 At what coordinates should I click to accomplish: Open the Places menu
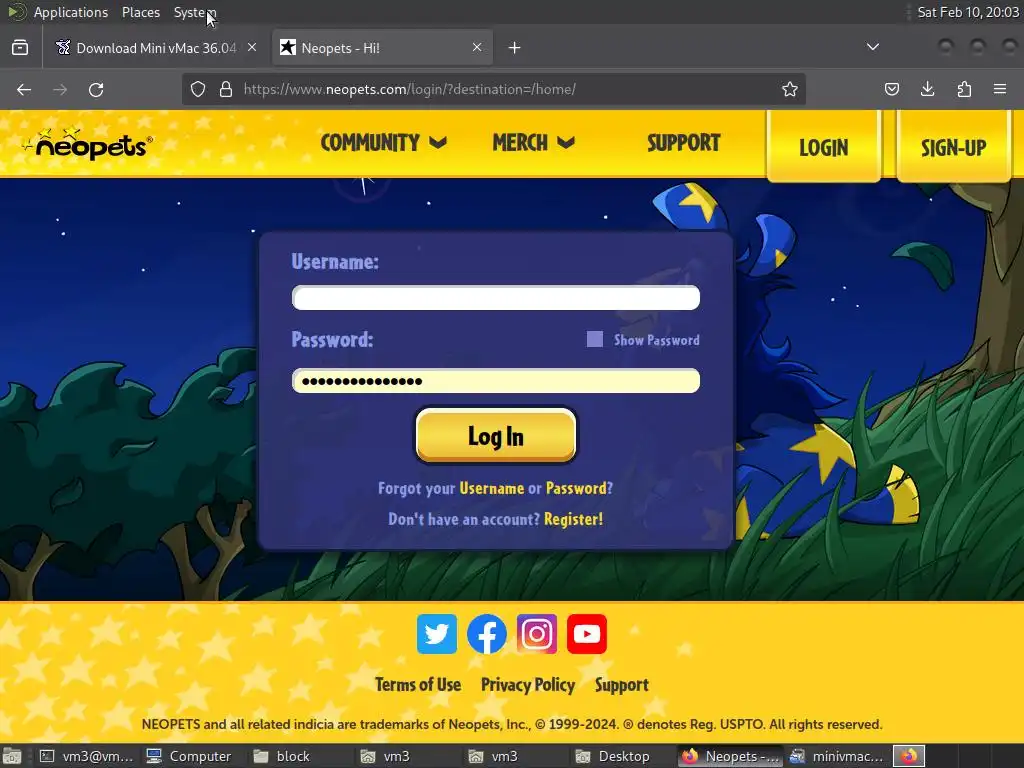pyautogui.click(x=141, y=12)
